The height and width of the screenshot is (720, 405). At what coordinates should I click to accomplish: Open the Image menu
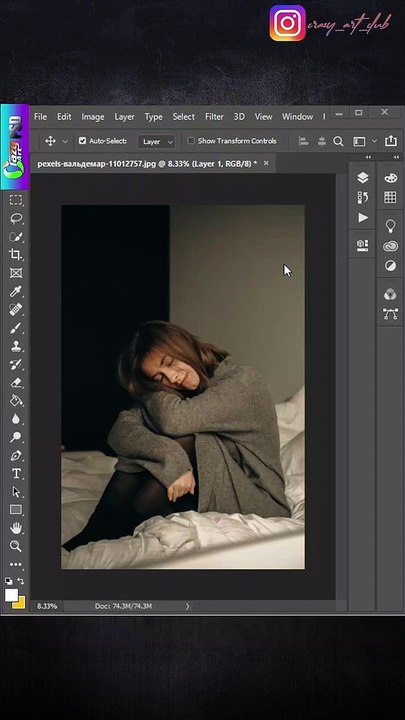click(x=93, y=117)
